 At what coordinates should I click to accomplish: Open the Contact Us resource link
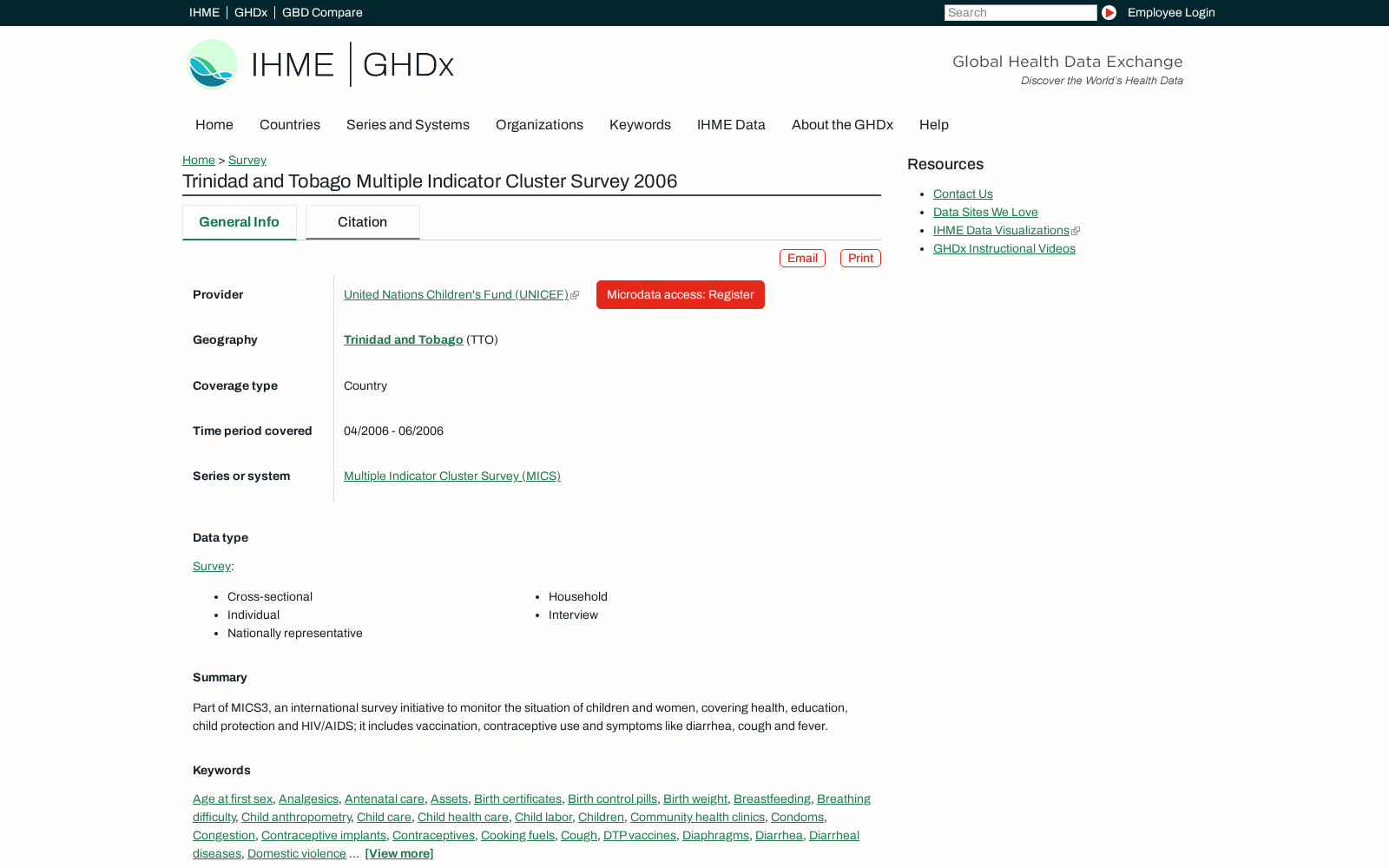point(963,194)
